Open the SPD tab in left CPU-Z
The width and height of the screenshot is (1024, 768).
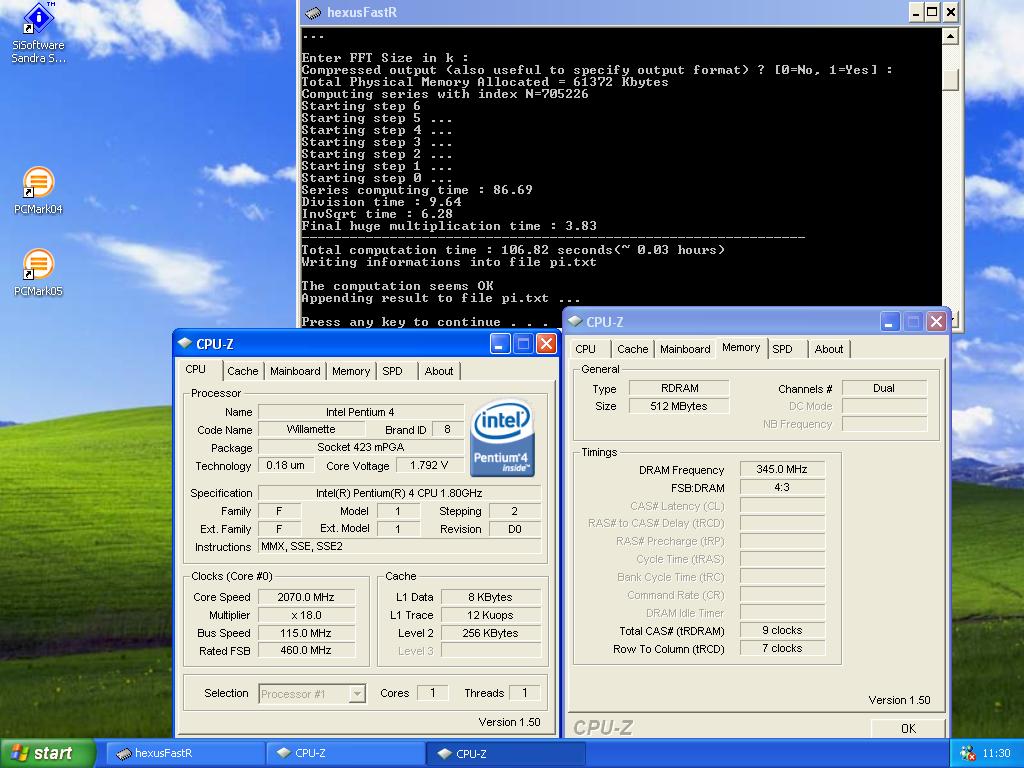pos(392,371)
